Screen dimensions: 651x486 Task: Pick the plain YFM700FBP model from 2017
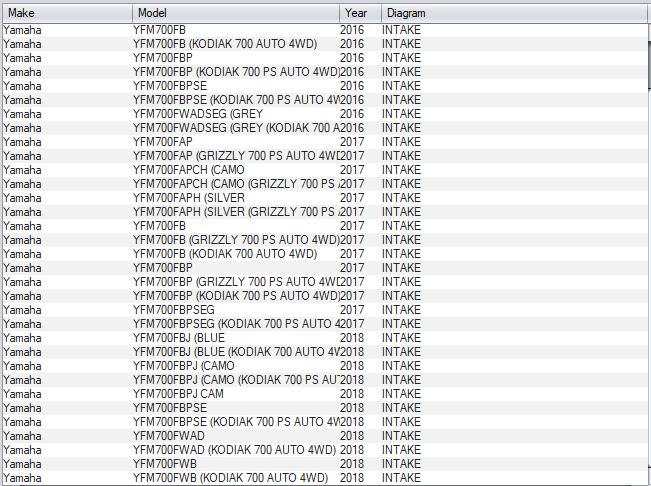(x=325, y=268)
